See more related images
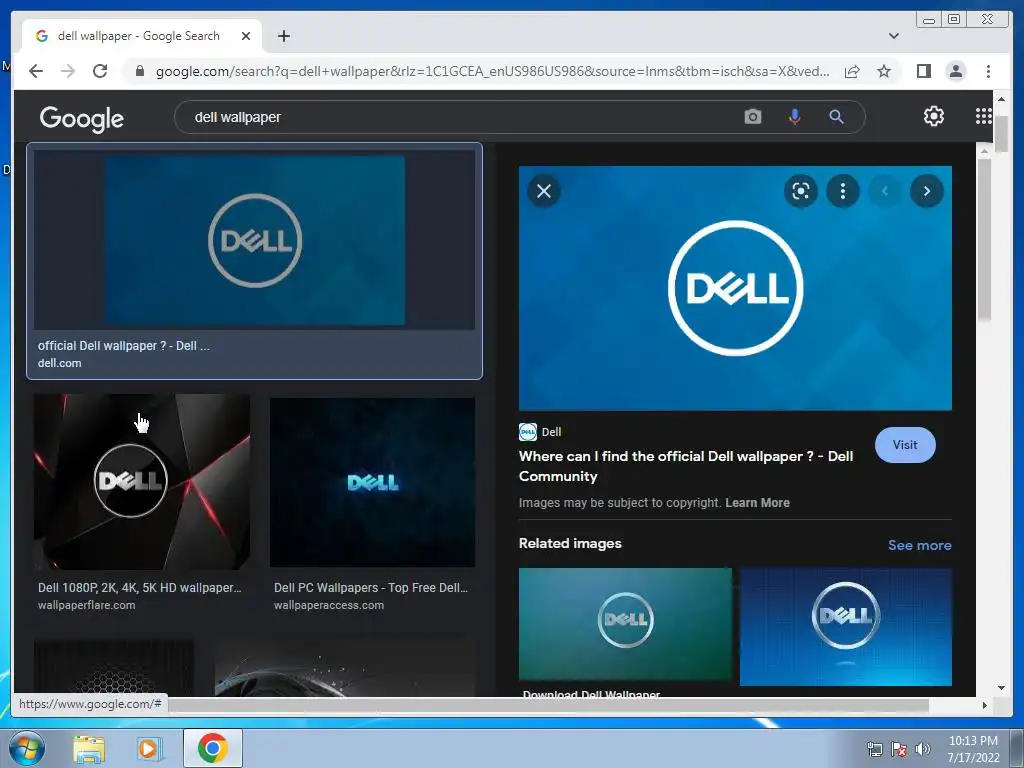 point(919,545)
